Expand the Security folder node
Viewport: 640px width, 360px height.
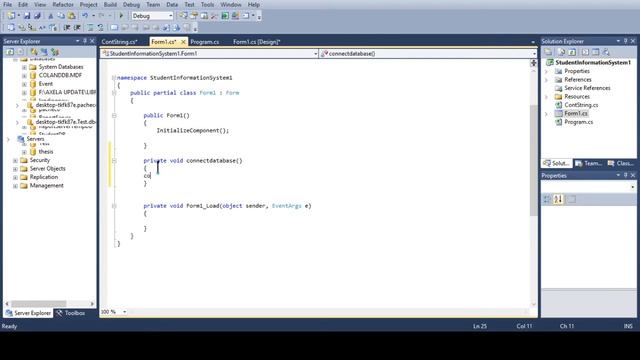coord(15,160)
